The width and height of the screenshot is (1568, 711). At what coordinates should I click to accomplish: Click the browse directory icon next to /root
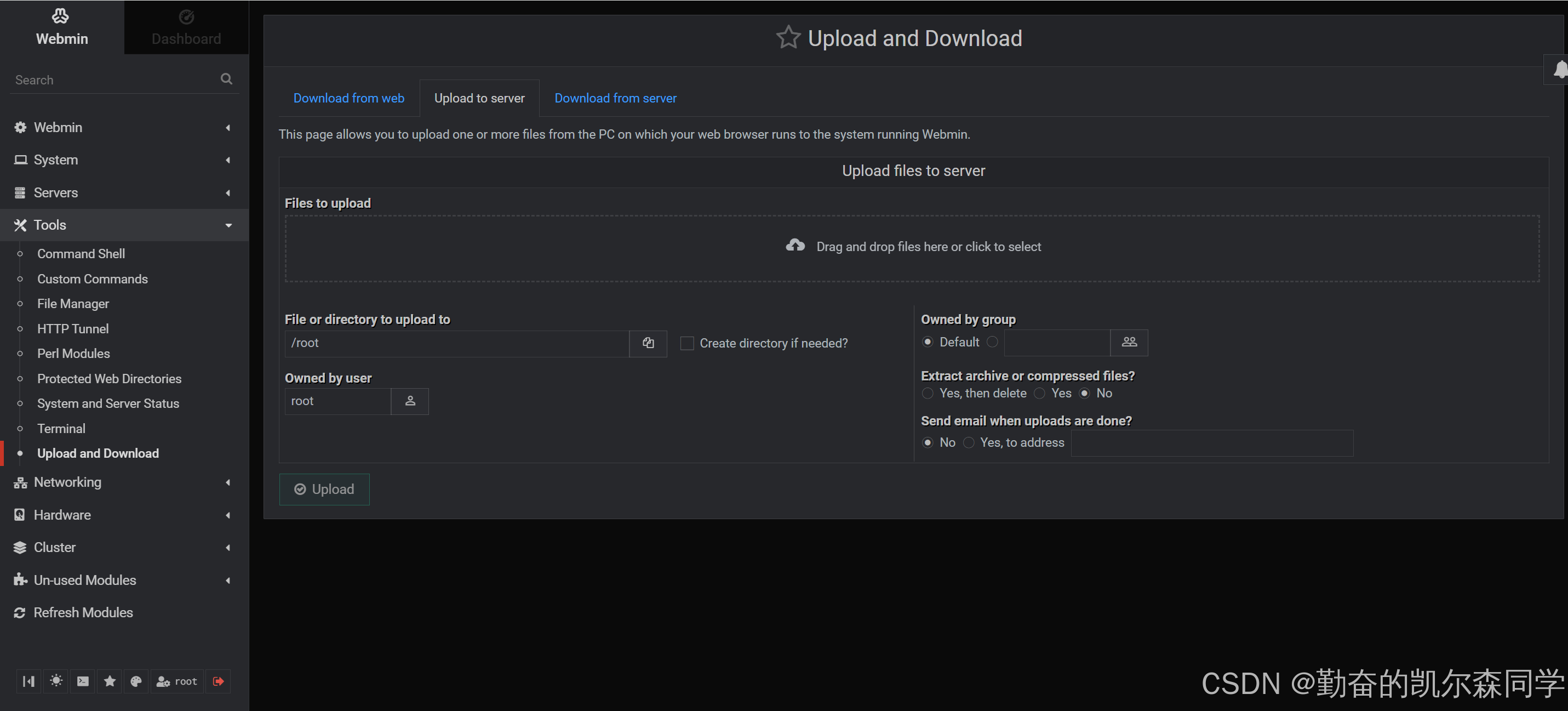(649, 342)
